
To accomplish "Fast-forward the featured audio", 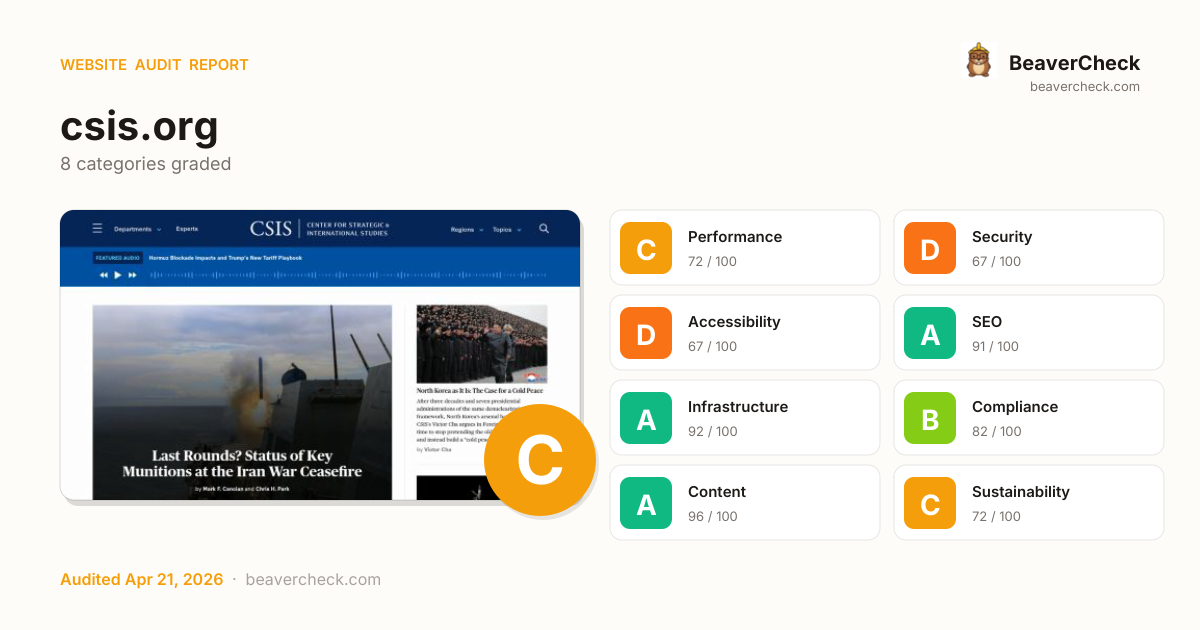I will click(133, 275).
